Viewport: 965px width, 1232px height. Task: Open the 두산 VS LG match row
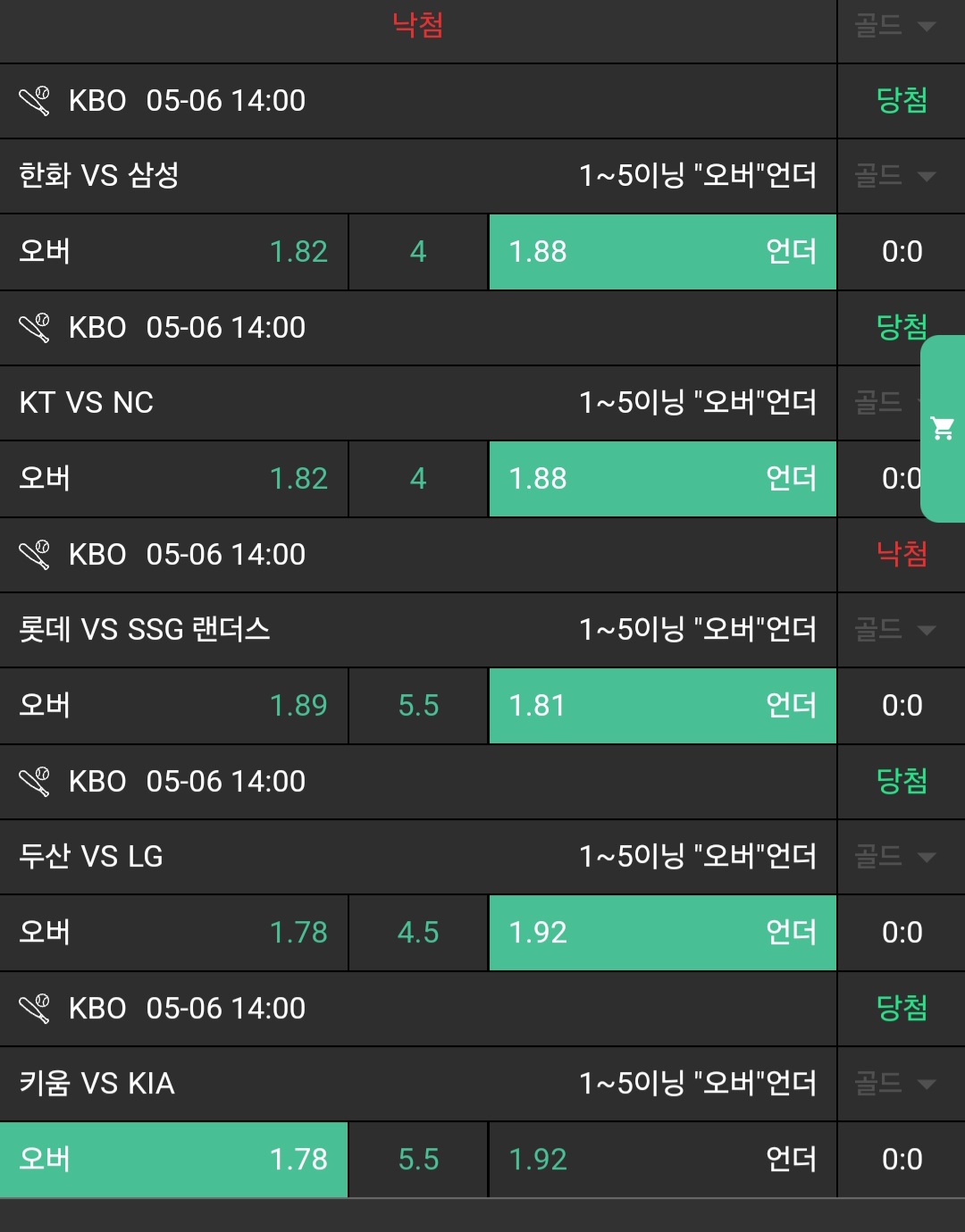91,857
